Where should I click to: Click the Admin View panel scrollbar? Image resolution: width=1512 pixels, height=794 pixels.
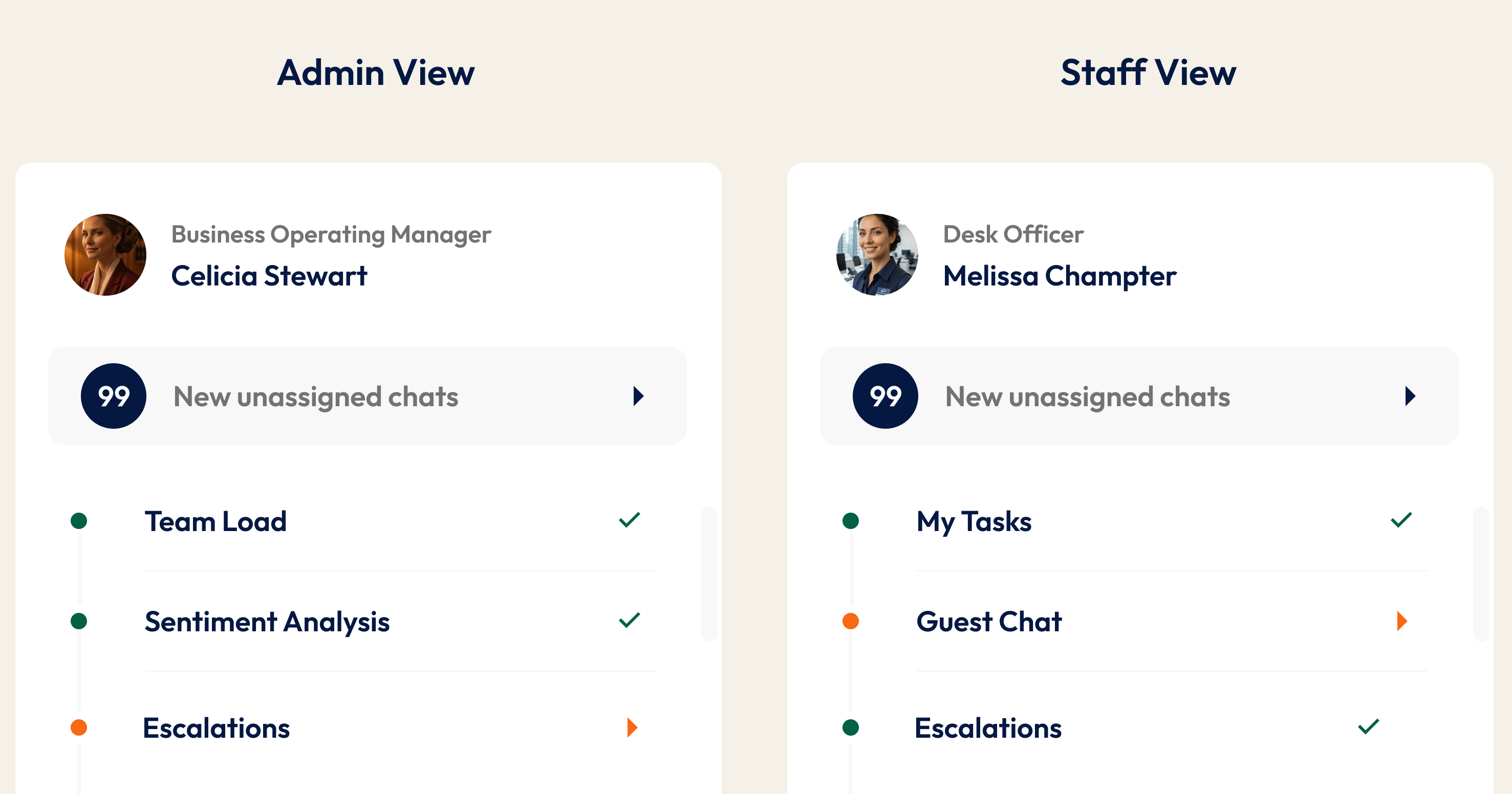tap(709, 574)
